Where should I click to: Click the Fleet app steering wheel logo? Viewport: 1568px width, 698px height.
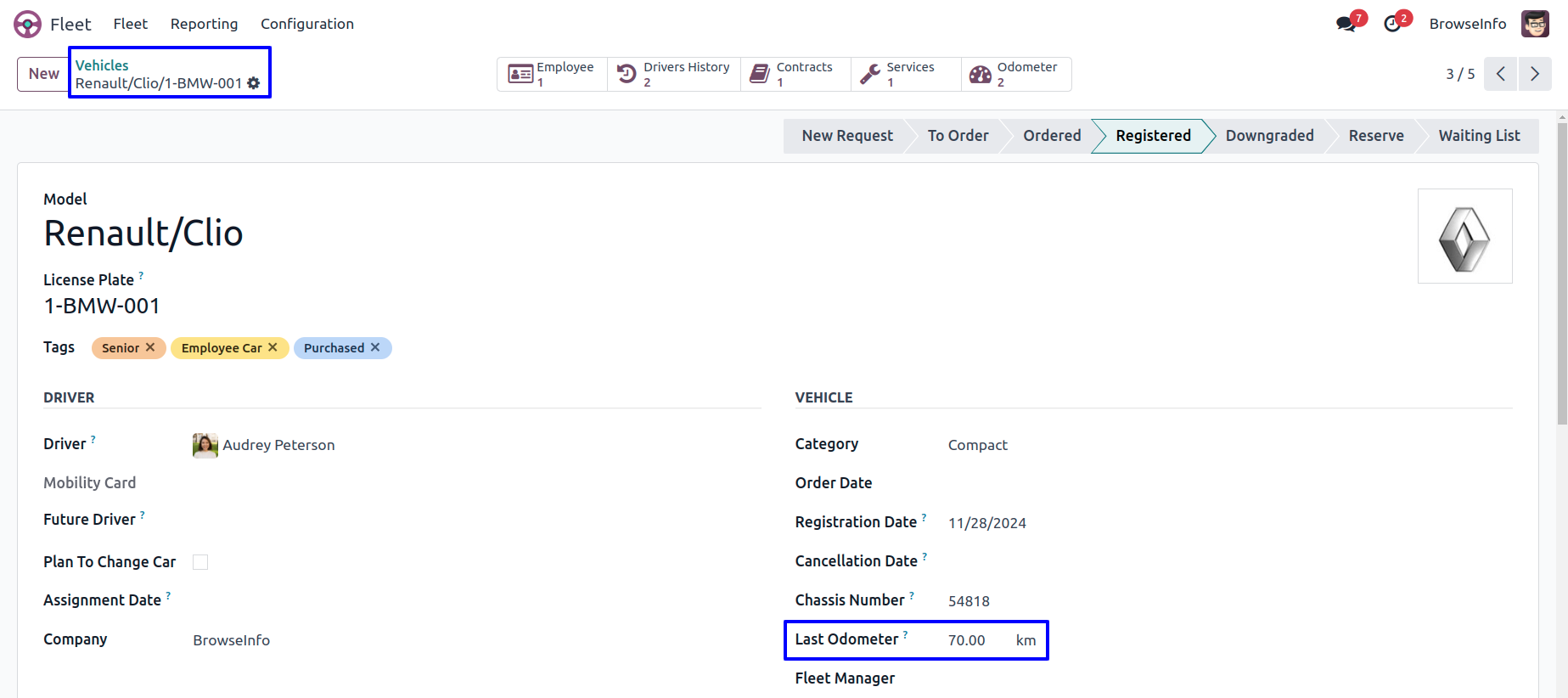27,24
